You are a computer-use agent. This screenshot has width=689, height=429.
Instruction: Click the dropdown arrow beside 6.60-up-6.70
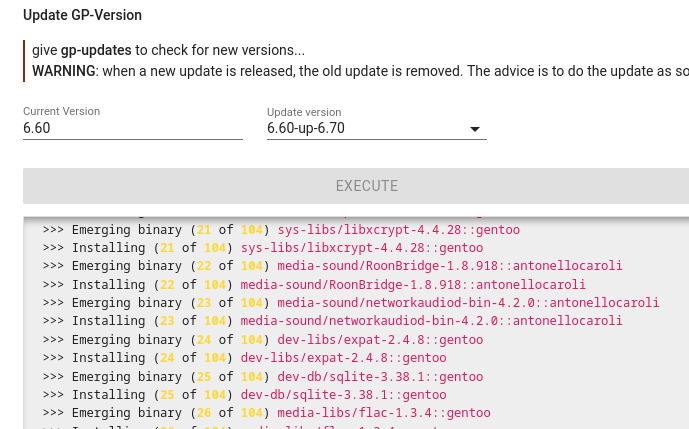(x=475, y=129)
